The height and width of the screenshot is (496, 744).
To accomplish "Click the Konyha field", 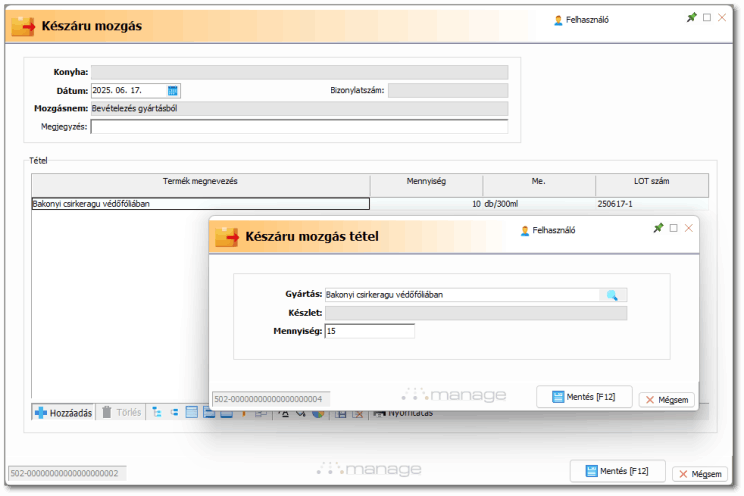I will pyautogui.click(x=299, y=72).
